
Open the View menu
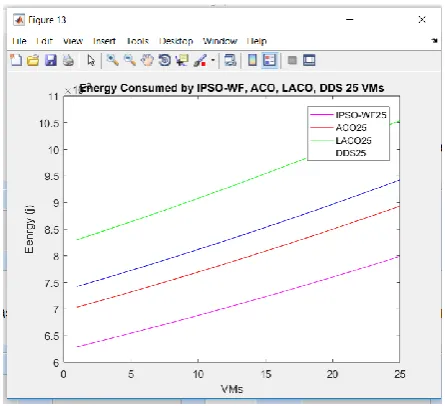pyautogui.click(x=73, y=41)
